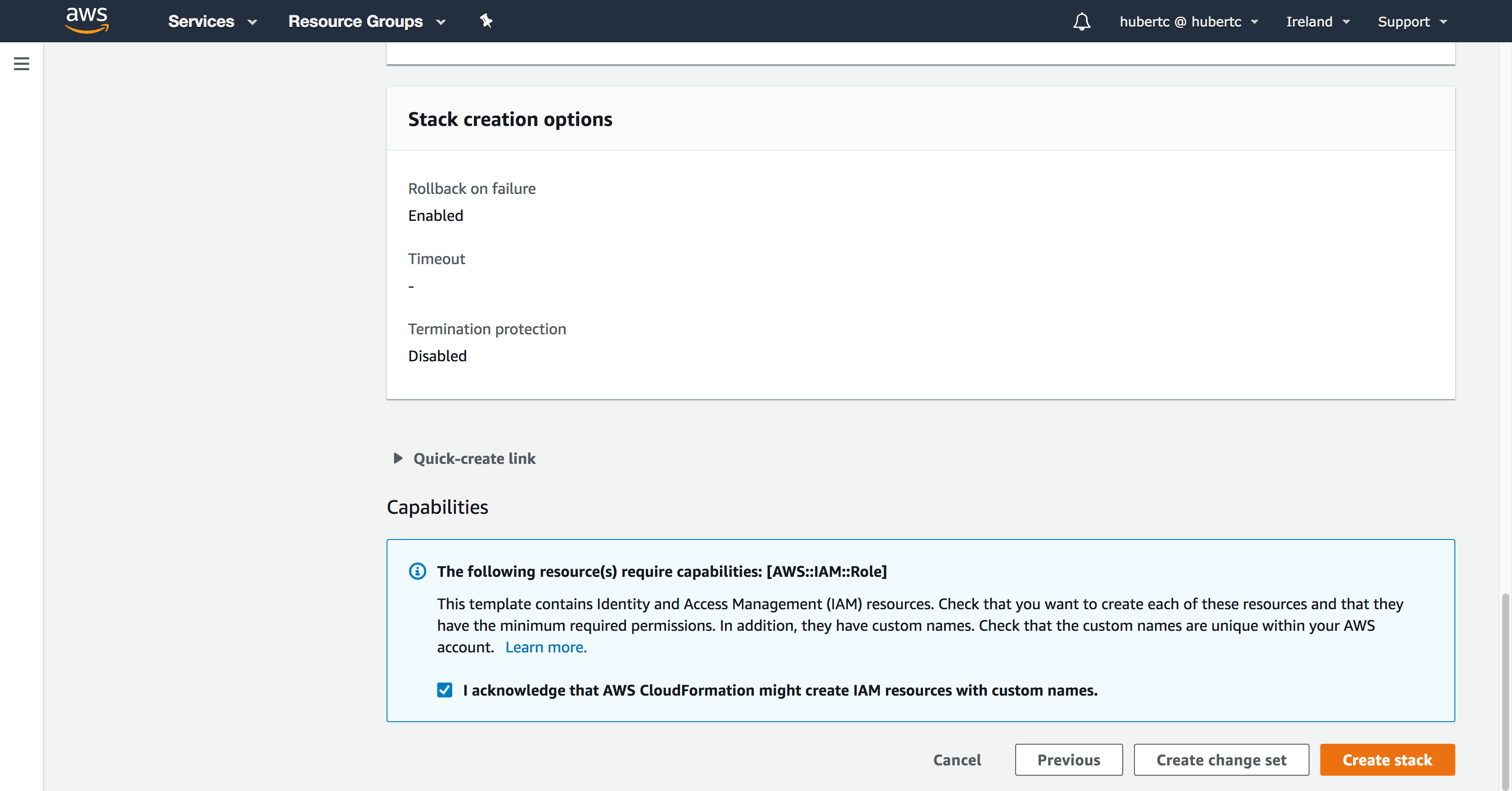This screenshot has height=791, width=1512.
Task: Click Create change set
Action: (1221, 760)
